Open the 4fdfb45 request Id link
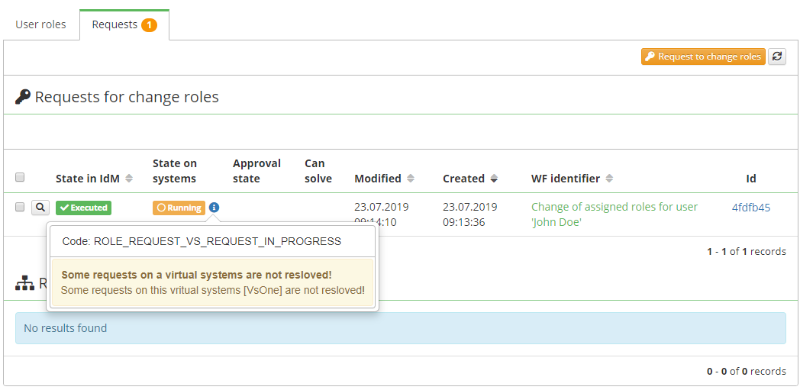Screen dimensions: 800x390 tap(751, 207)
